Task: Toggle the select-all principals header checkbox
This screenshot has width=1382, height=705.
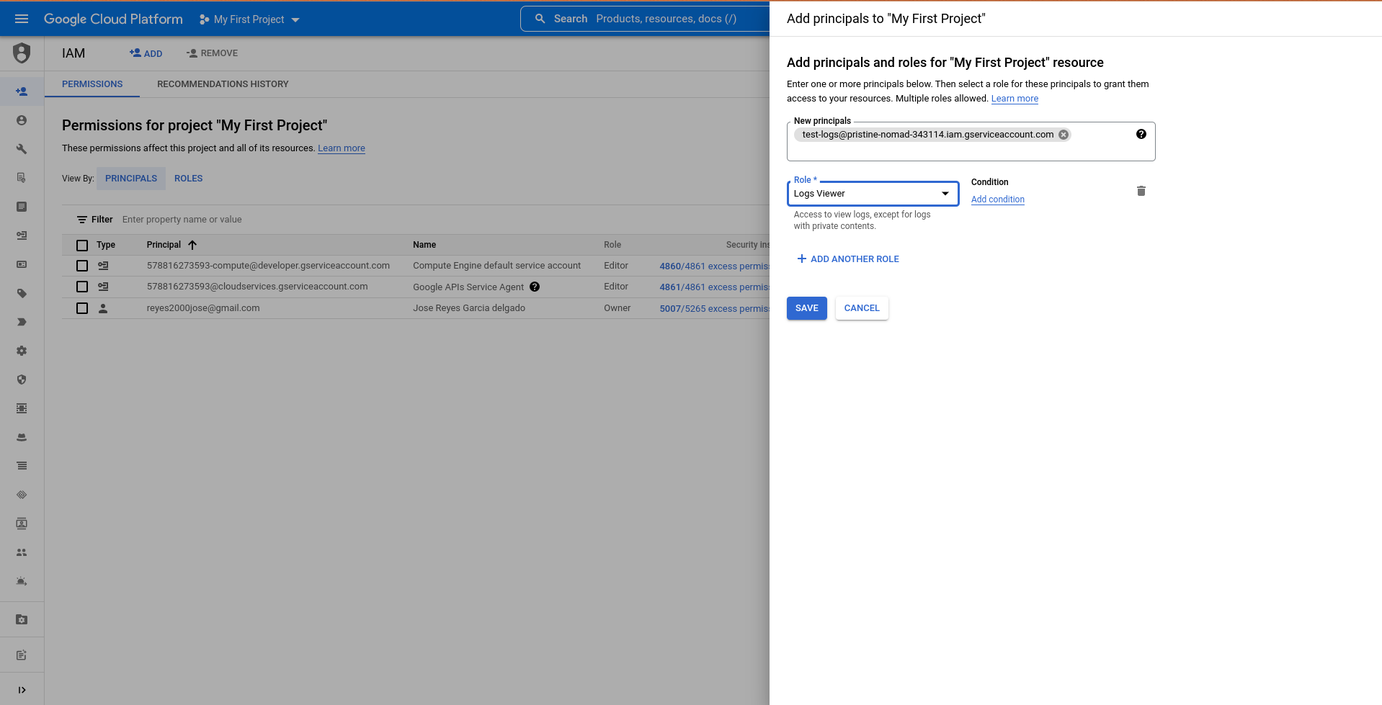Action: pyautogui.click(x=82, y=245)
